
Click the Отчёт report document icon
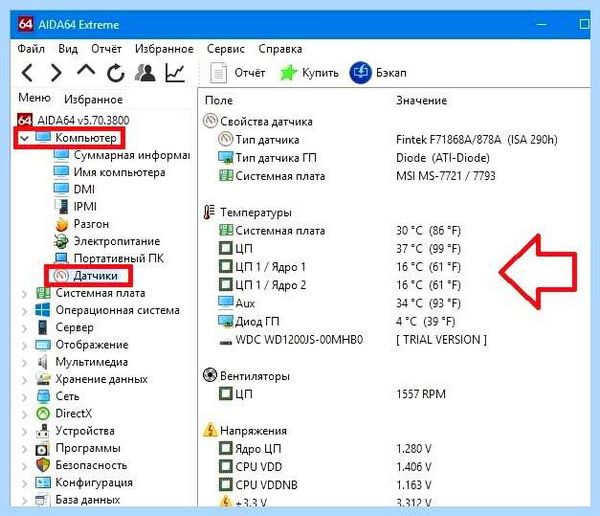[x=218, y=73]
